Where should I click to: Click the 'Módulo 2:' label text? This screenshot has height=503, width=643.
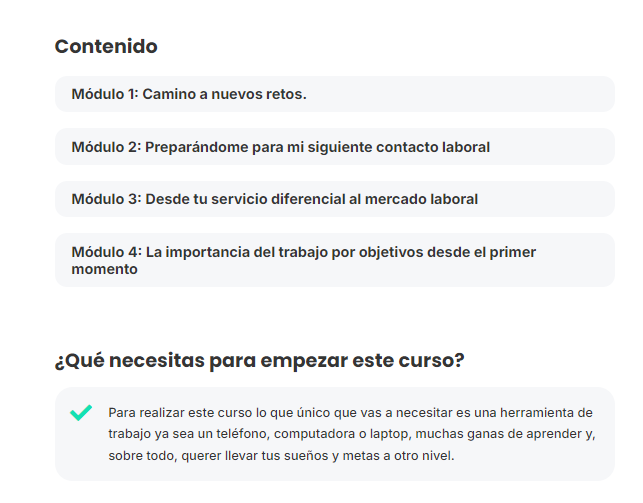click(x=106, y=147)
